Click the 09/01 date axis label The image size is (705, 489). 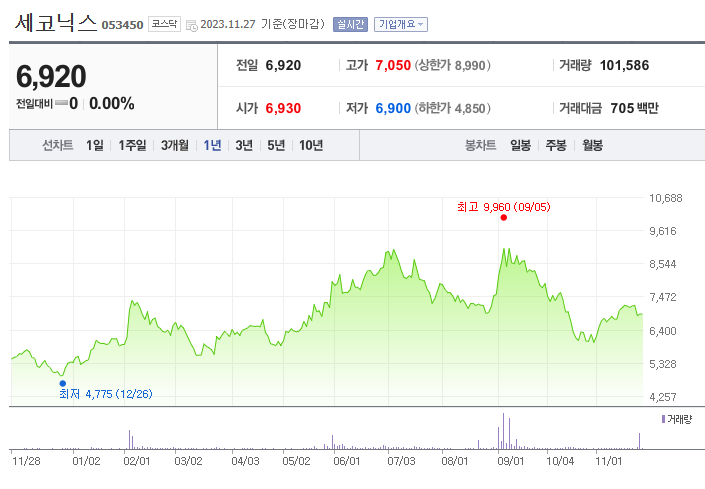point(511,461)
